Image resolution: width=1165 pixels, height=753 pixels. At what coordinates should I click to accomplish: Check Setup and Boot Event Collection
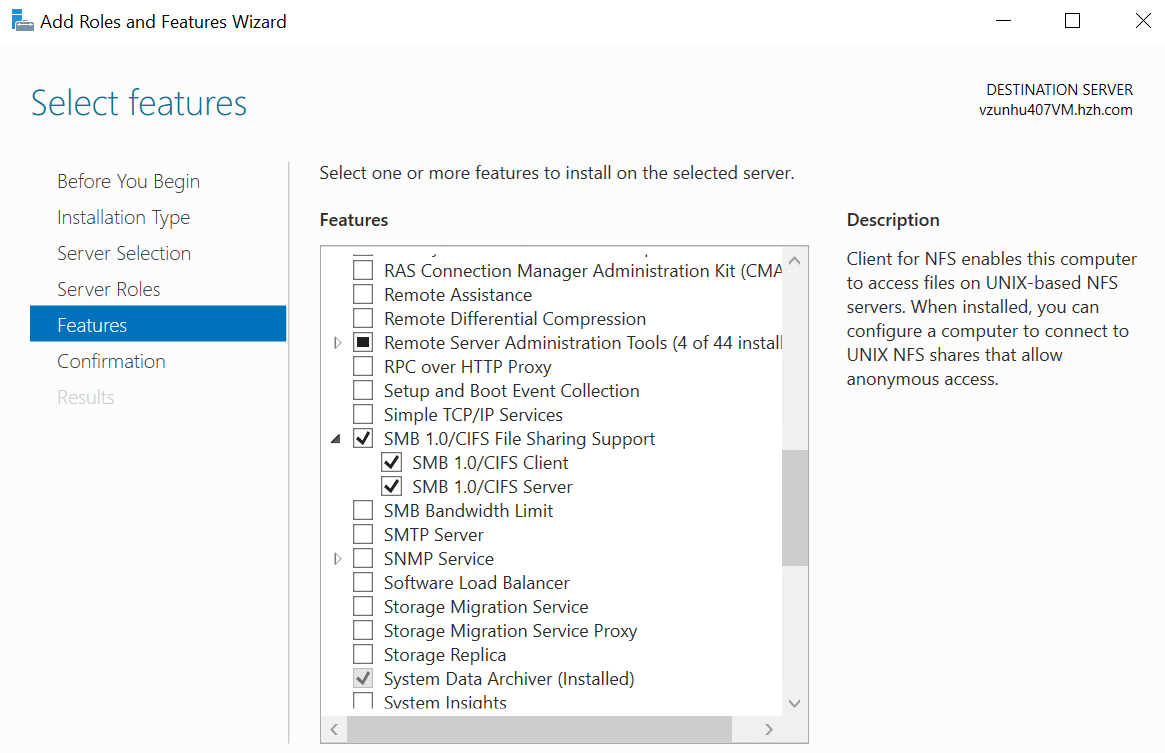point(363,390)
